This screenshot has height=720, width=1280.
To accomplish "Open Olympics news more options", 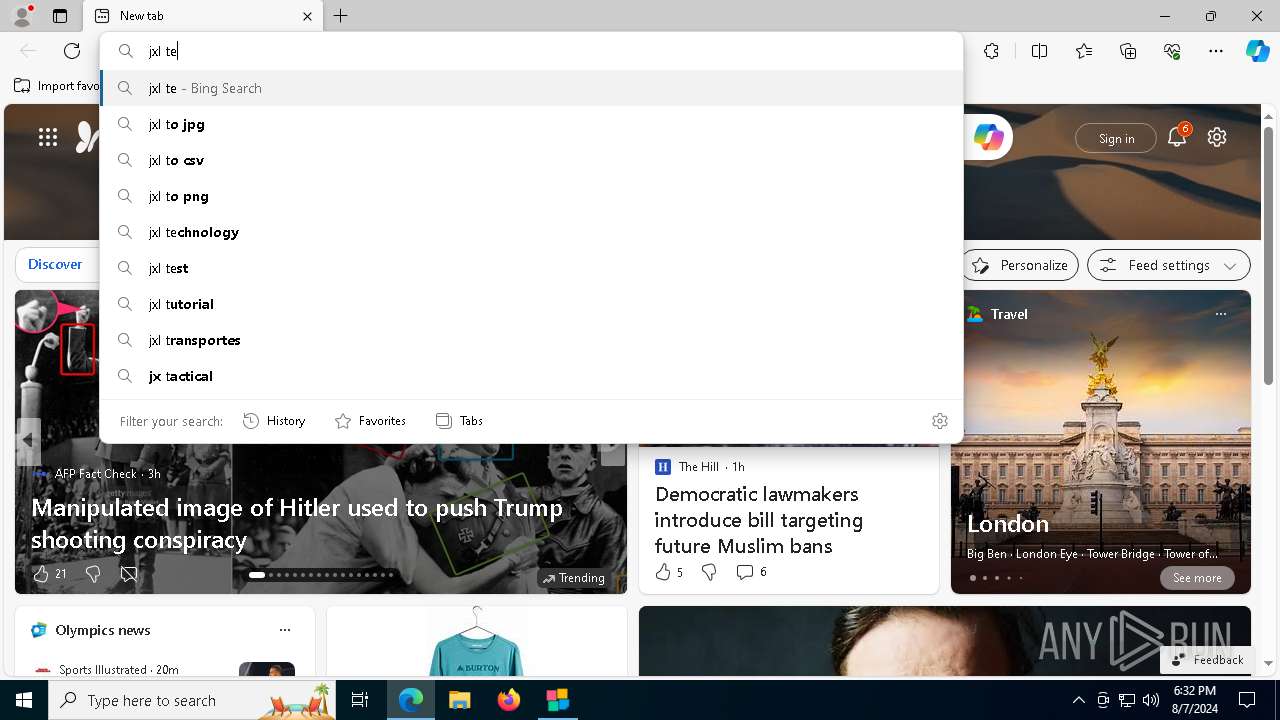I will 285,630.
